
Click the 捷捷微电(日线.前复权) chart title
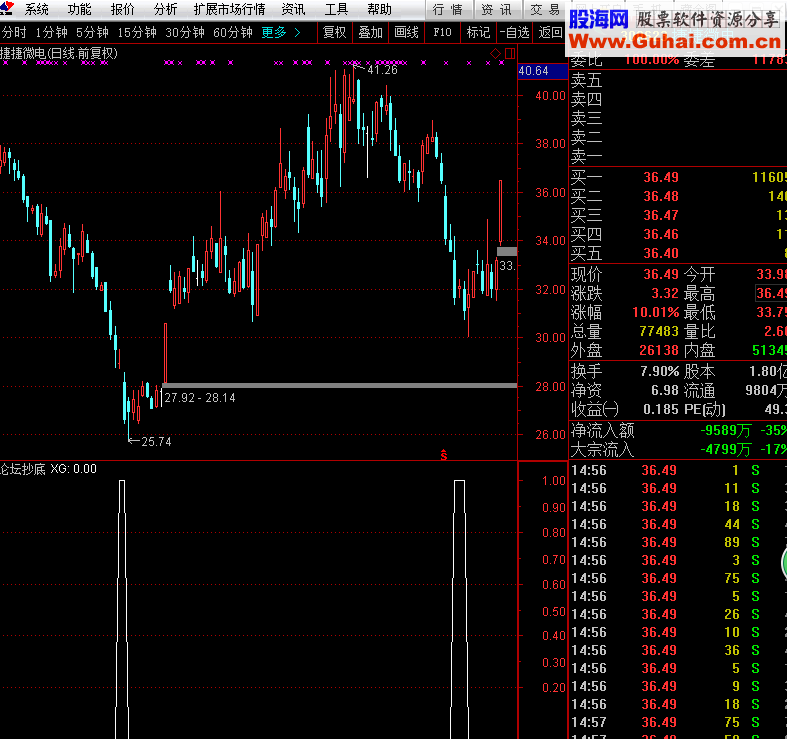pos(59,53)
